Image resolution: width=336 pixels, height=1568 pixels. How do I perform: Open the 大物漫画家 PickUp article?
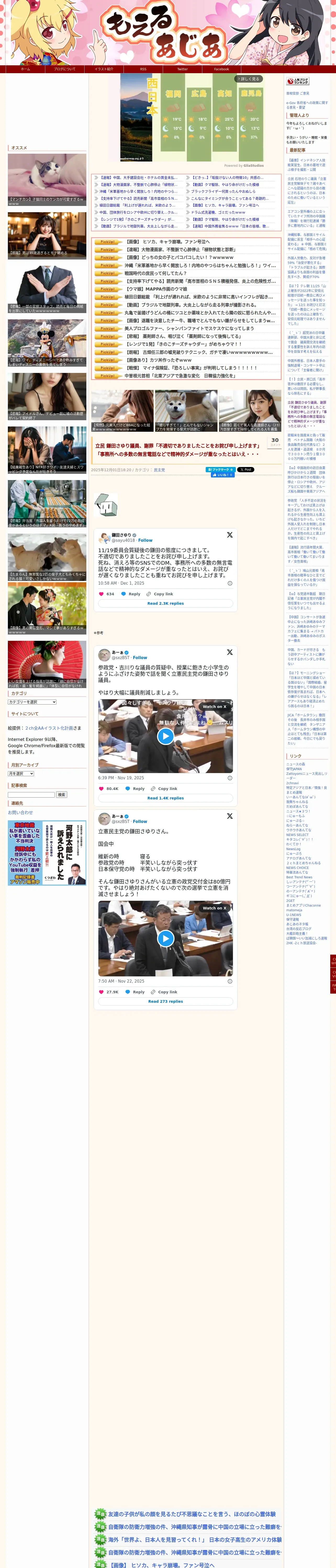point(181,250)
